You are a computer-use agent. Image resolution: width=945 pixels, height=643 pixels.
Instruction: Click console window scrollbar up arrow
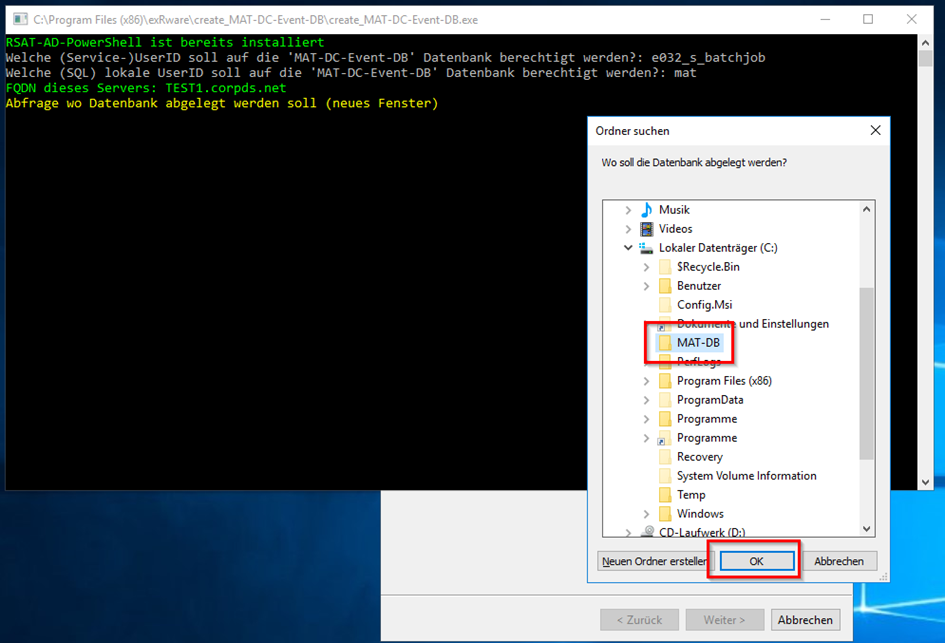pos(925,43)
